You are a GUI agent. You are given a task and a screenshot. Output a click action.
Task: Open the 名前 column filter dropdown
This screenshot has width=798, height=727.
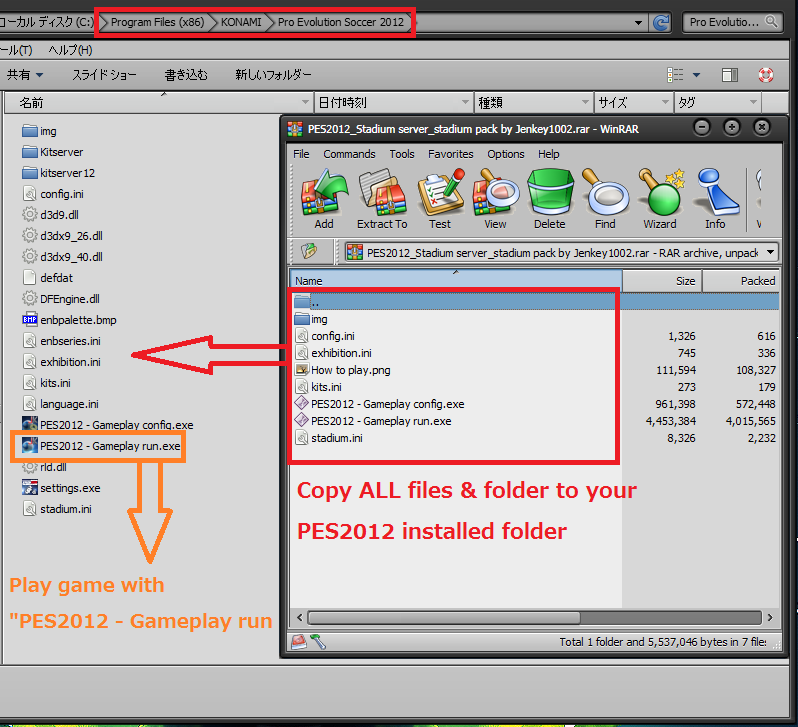click(305, 102)
